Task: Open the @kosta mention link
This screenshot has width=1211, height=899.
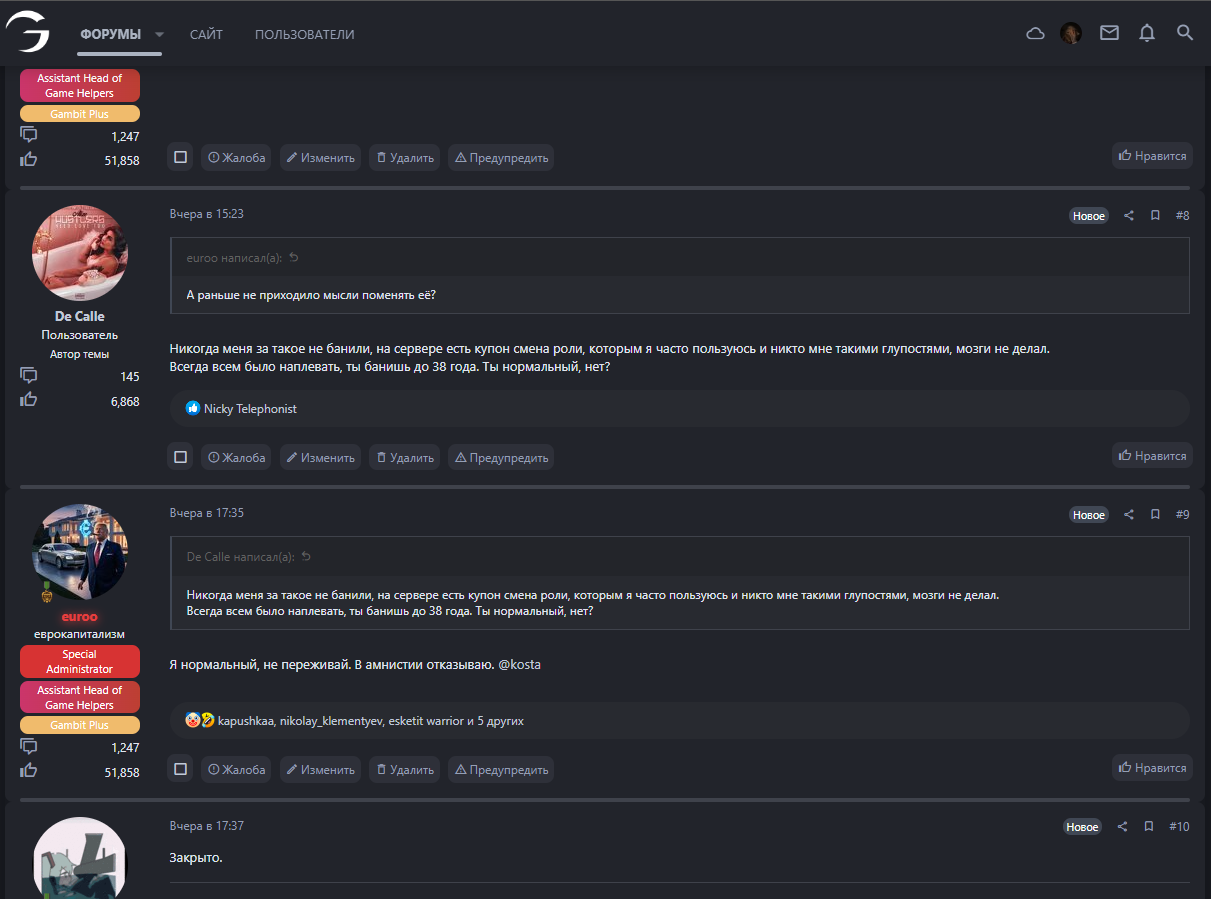Action: 519,664
